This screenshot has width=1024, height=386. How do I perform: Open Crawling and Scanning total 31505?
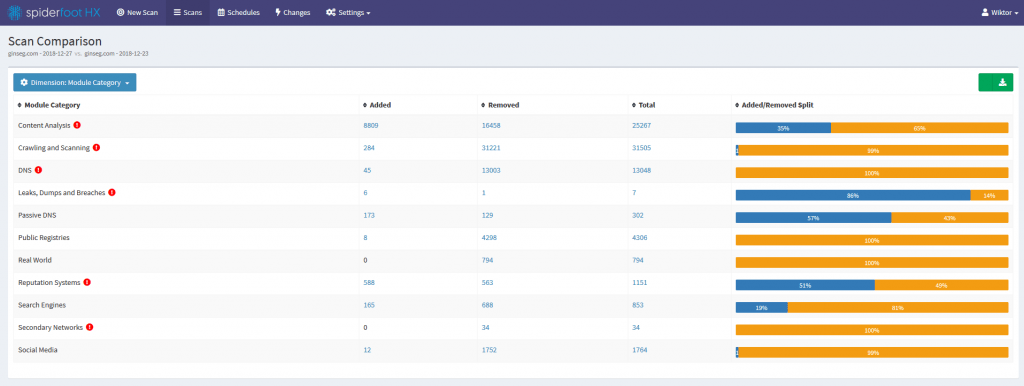pos(641,148)
